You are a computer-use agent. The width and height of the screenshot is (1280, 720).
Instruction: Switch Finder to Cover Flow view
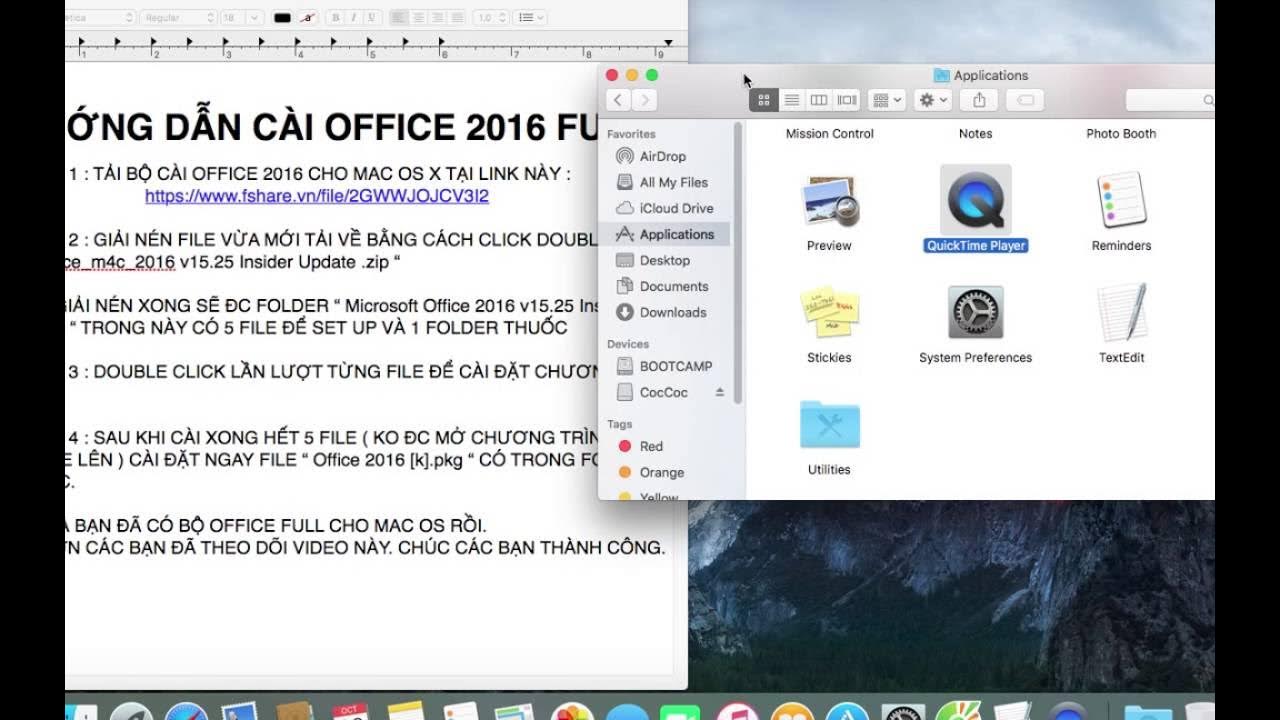point(847,100)
